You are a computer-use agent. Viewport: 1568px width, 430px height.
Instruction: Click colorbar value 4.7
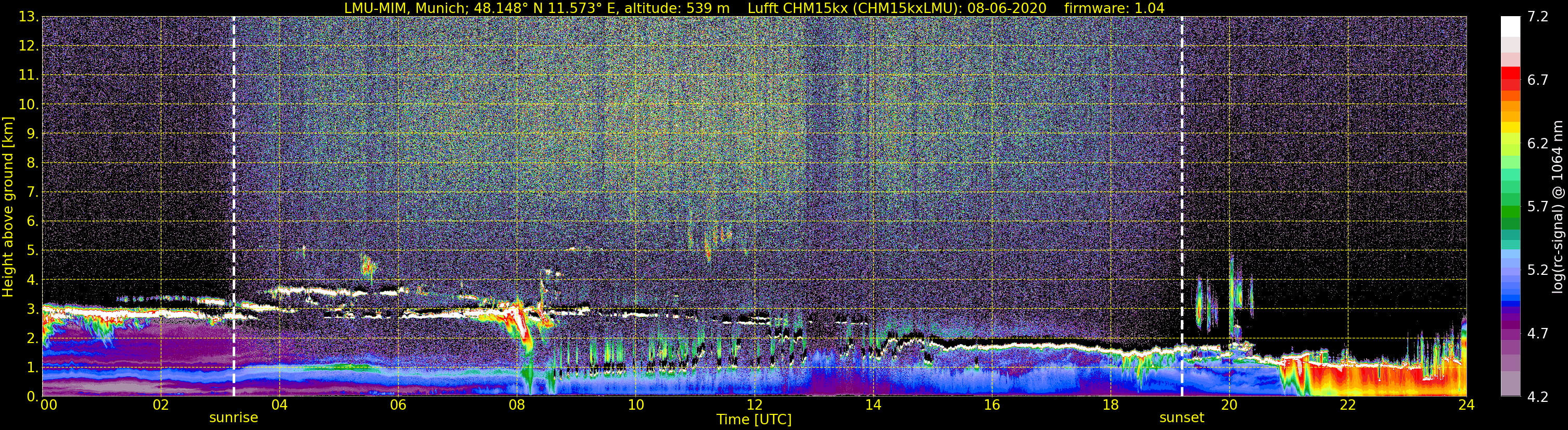click(1538, 334)
